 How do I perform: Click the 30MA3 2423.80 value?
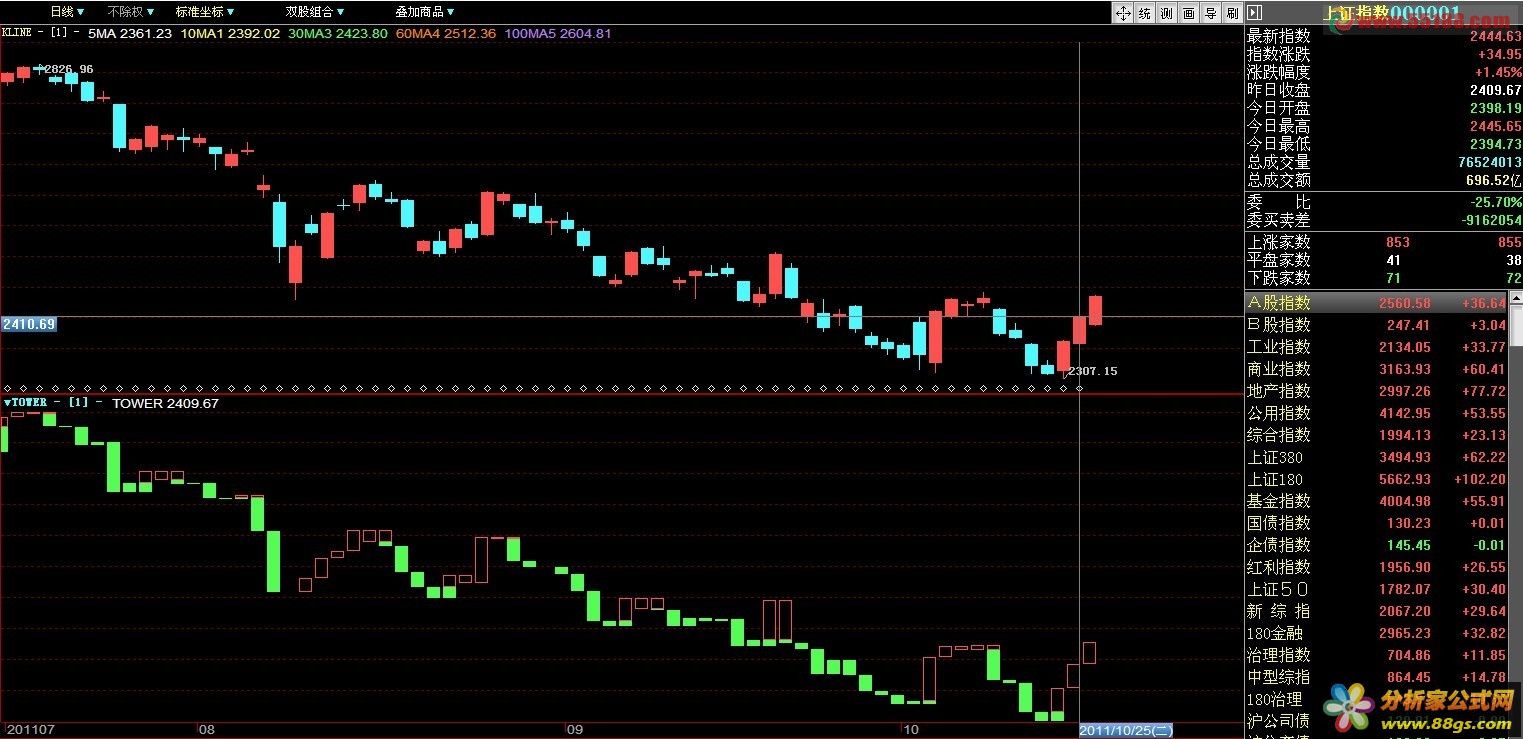pos(337,33)
